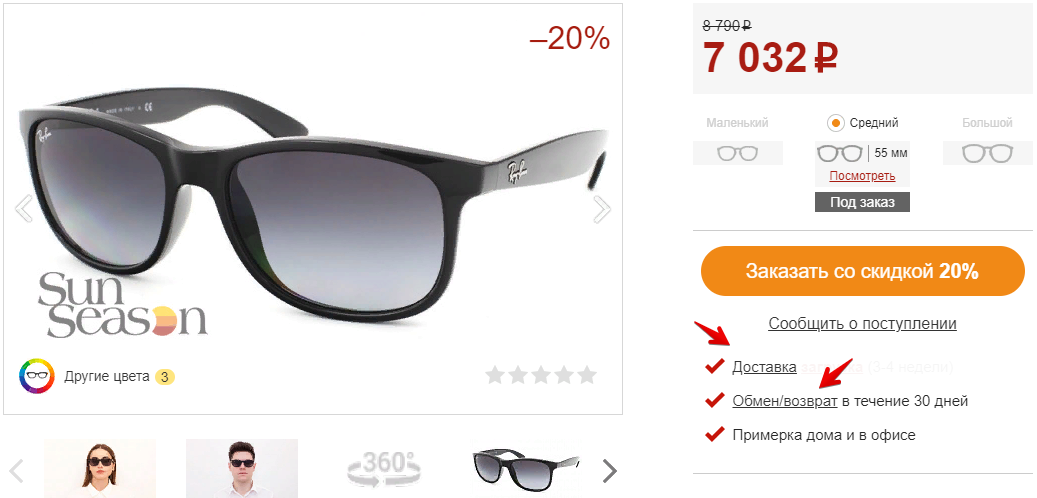
Task: Select the Маленький size option
Action: 737,123
